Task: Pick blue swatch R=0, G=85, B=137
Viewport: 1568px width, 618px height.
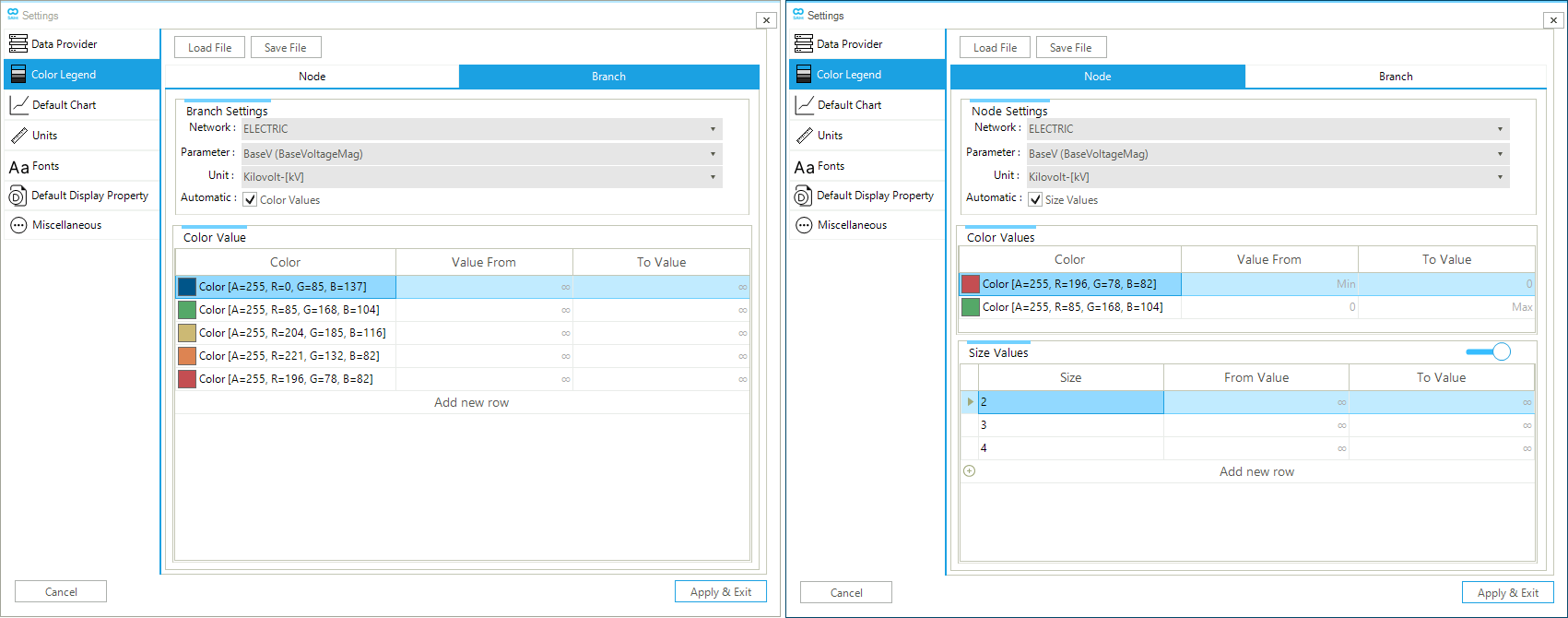Action: pyautogui.click(x=187, y=287)
